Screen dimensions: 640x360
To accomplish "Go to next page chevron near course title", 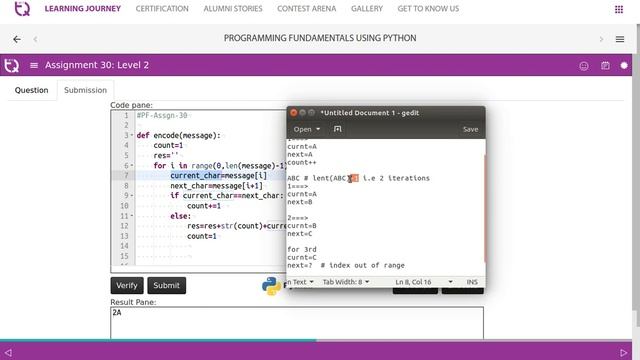I will coord(601,39).
